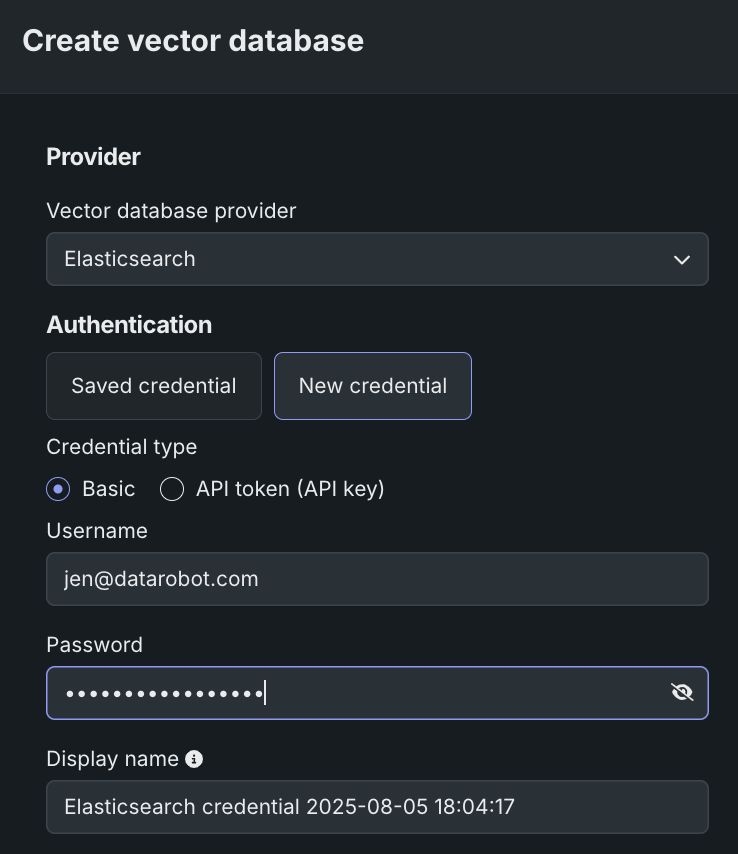
Task: Select the New credential tab
Action: click(x=372, y=386)
